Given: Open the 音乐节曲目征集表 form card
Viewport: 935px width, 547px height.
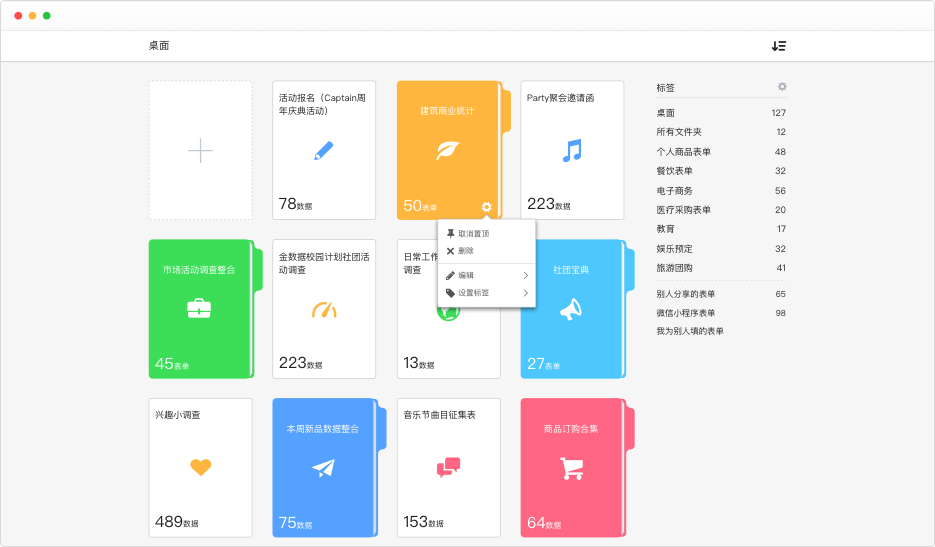Looking at the screenshot, I should 448,468.
